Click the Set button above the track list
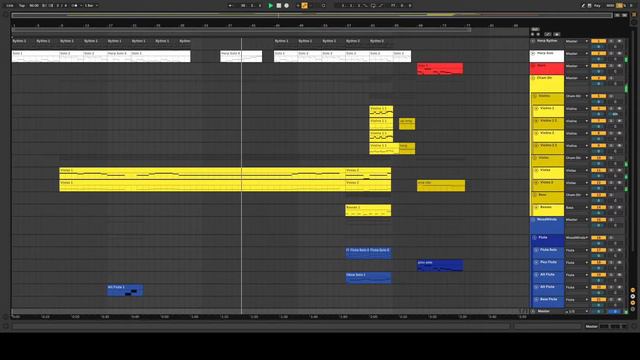The width and height of the screenshot is (640, 360). tap(535, 29)
